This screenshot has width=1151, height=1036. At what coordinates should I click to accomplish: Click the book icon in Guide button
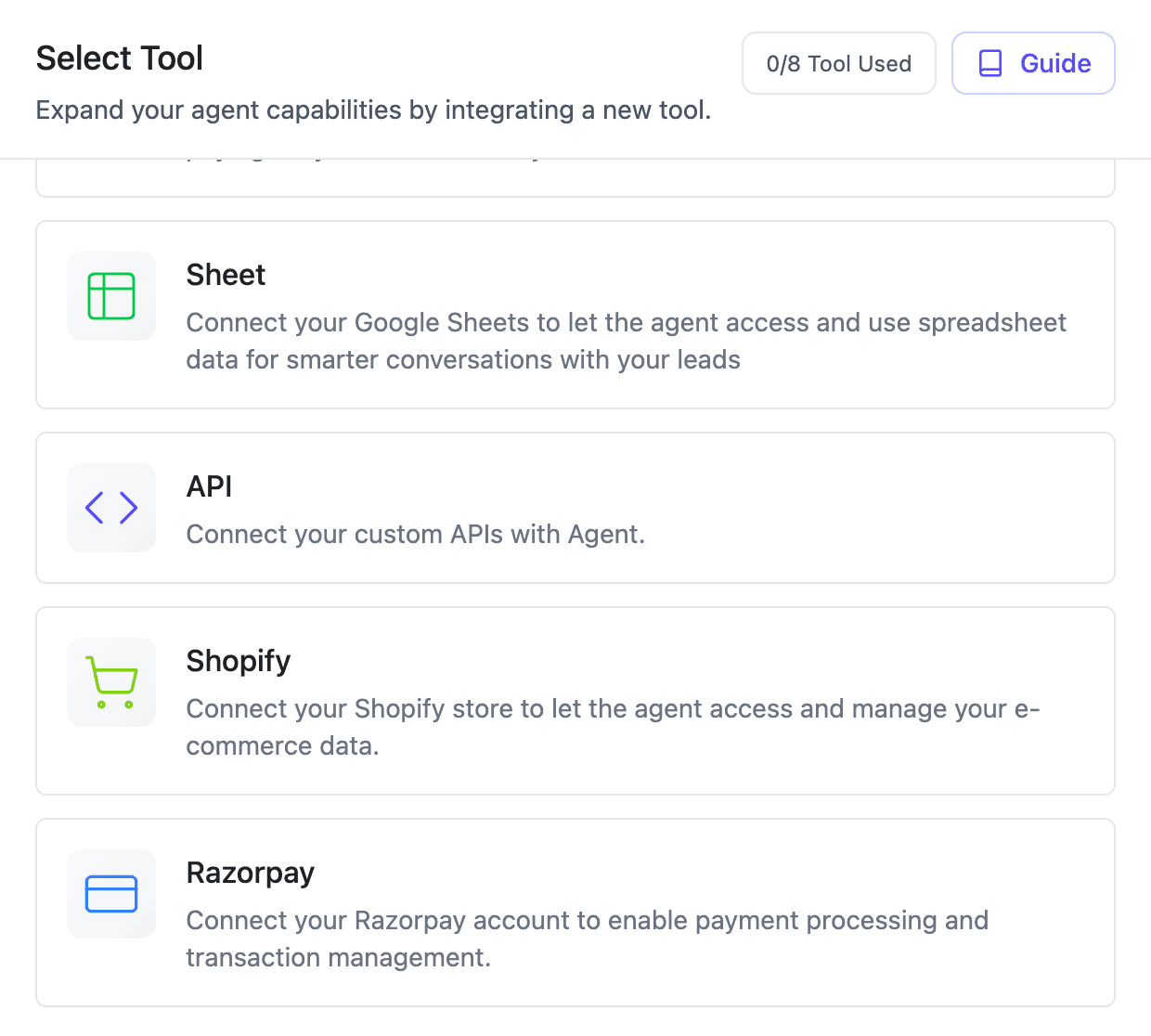click(x=990, y=63)
